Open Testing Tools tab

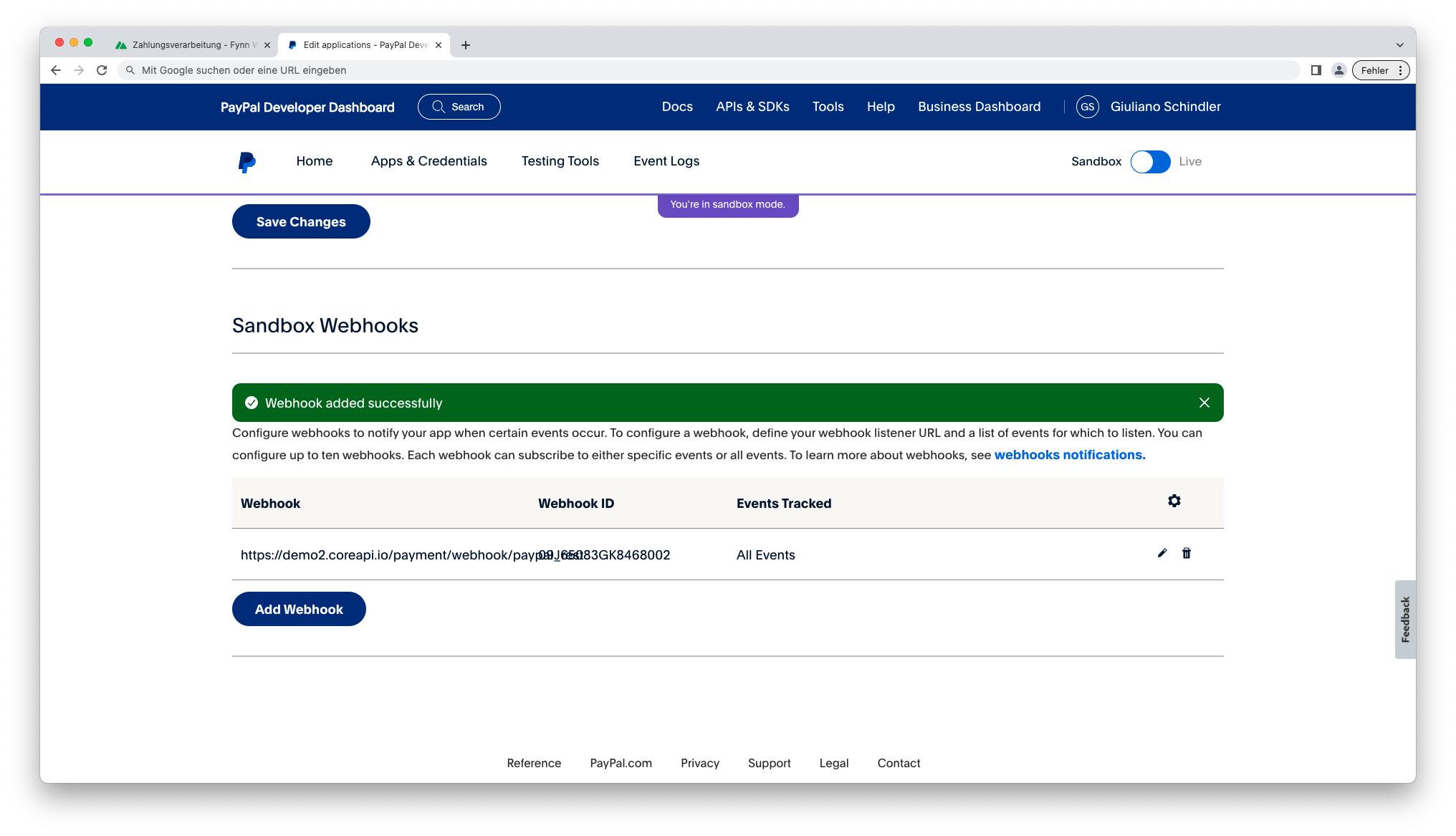point(560,161)
